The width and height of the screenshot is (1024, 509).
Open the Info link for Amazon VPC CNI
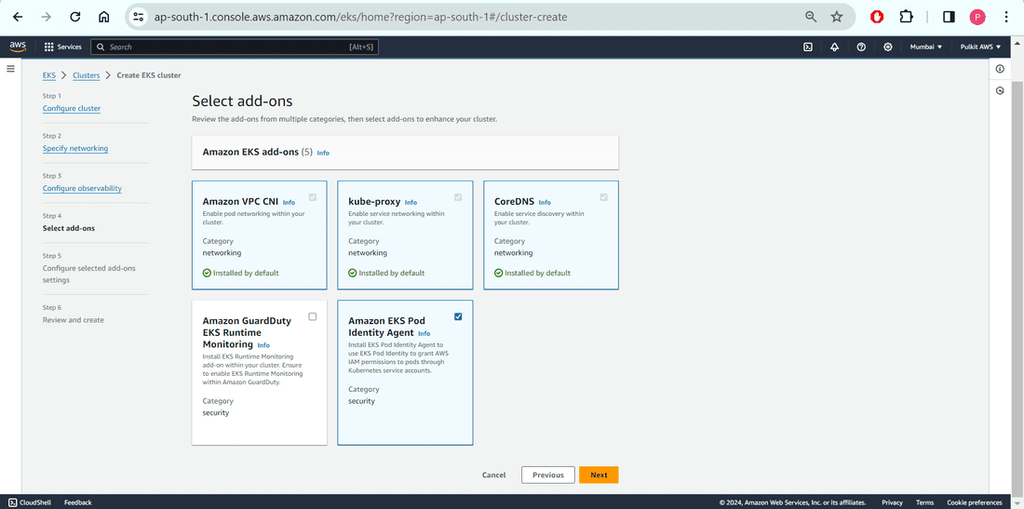(289, 203)
